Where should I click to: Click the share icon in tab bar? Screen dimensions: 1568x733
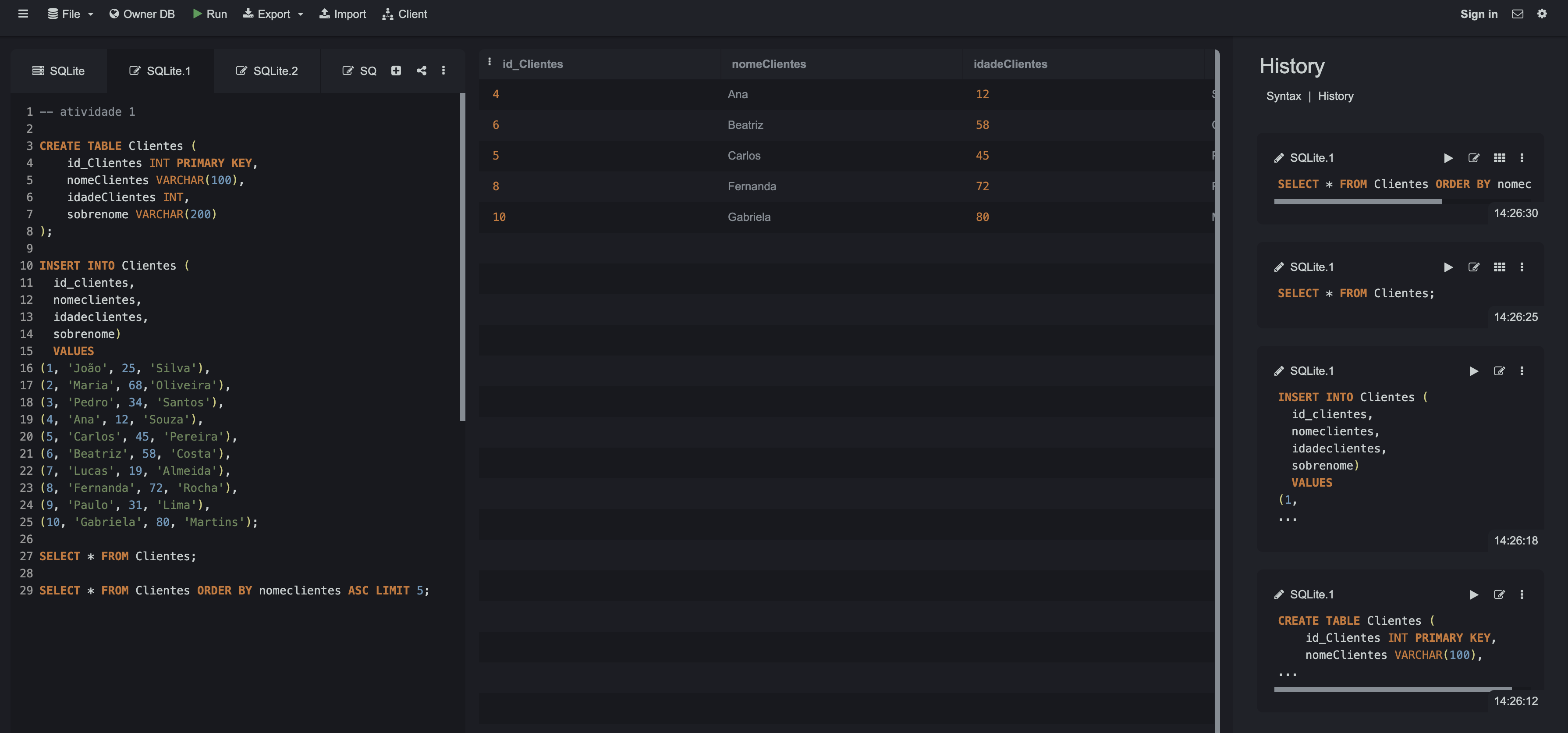click(421, 71)
